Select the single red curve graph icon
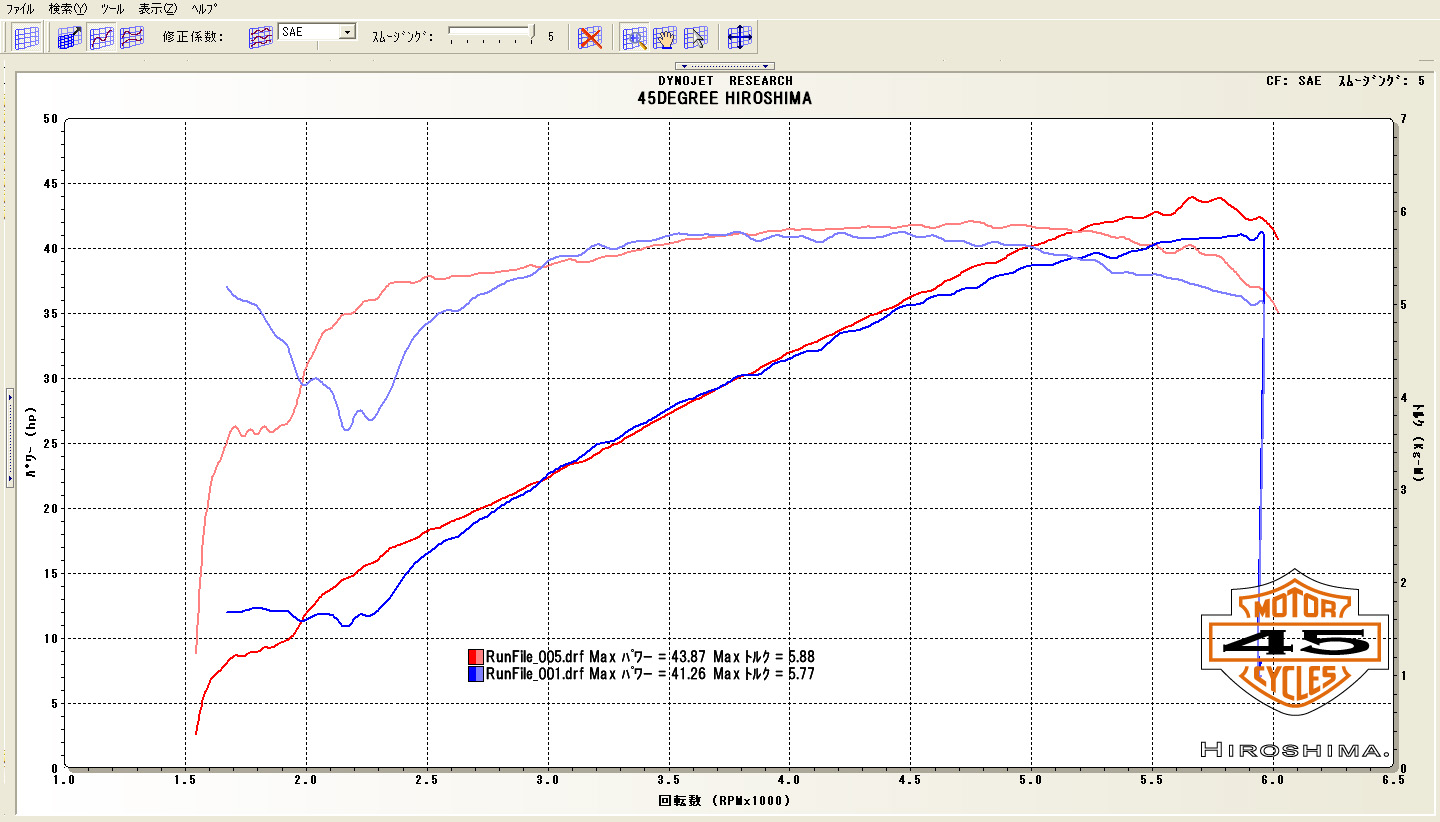 click(101, 38)
